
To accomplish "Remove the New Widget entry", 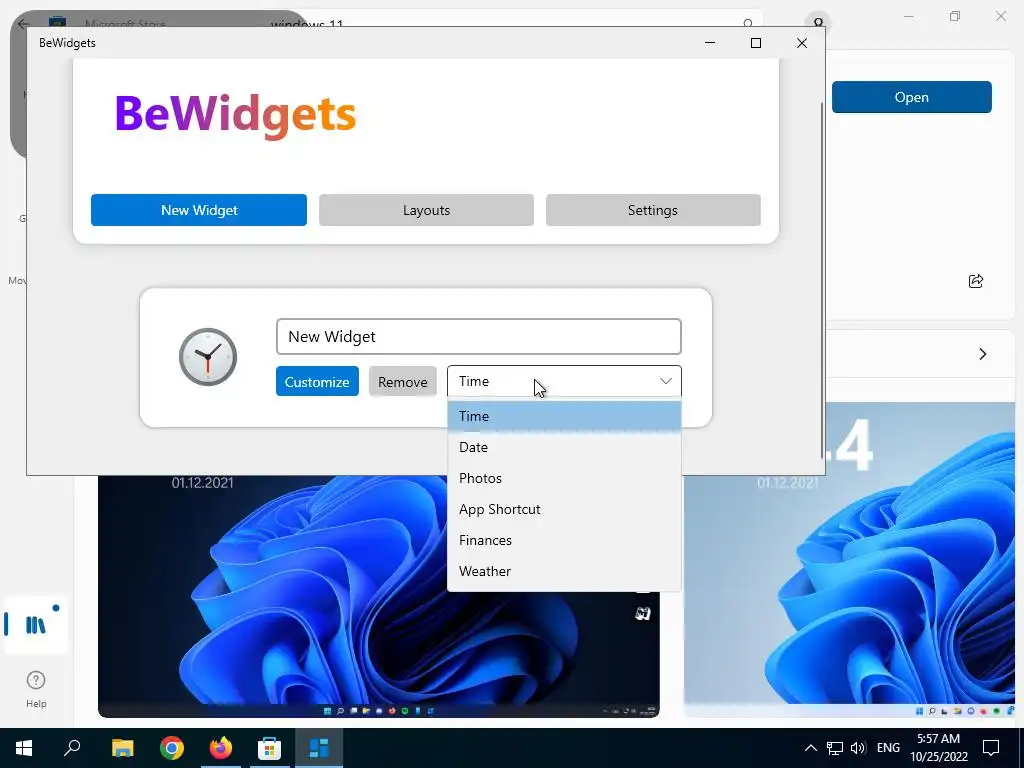I will tap(402, 381).
